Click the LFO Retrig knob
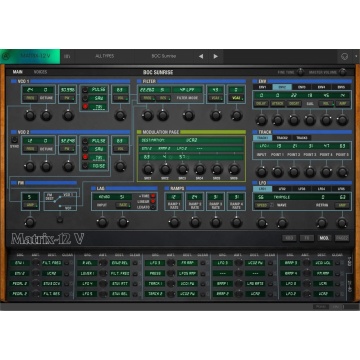Screen dimensions: 360x360 pyautogui.click(x=322, y=222)
